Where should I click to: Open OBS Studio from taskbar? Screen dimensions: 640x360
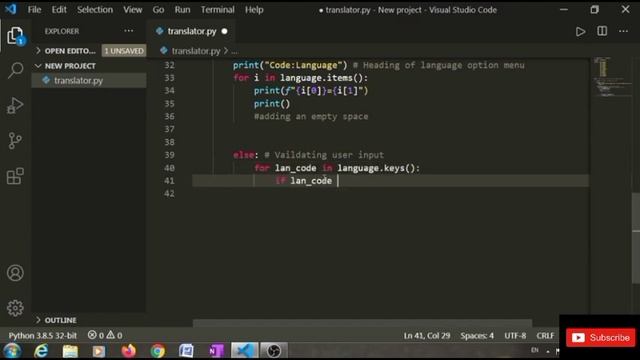273,351
